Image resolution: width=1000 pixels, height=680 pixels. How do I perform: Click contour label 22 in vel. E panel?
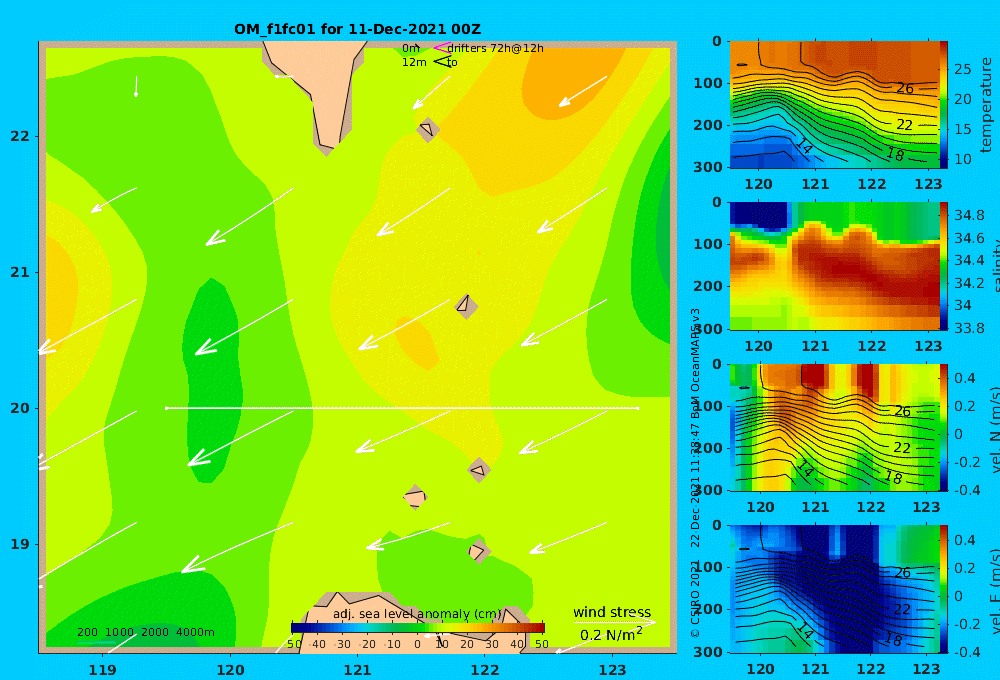pyautogui.click(x=901, y=609)
